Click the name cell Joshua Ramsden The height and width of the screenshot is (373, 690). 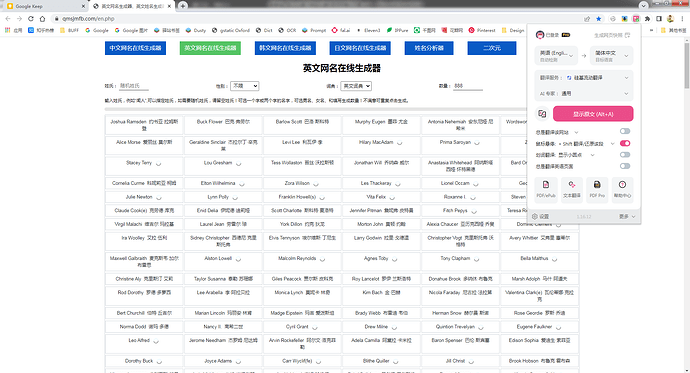point(144,125)
